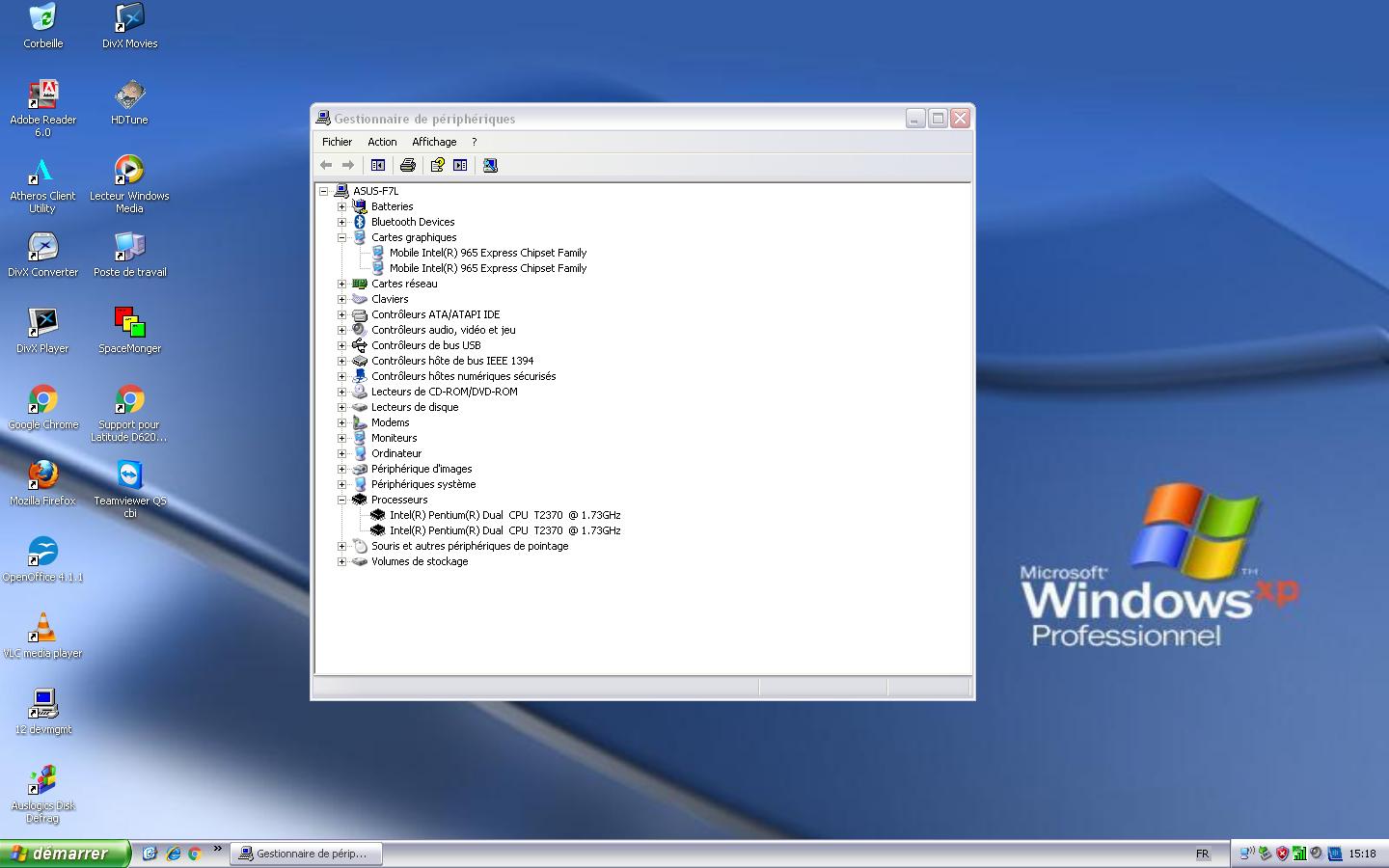
Task: Click the red shield tray icon
Action: tap(1282, 854)
